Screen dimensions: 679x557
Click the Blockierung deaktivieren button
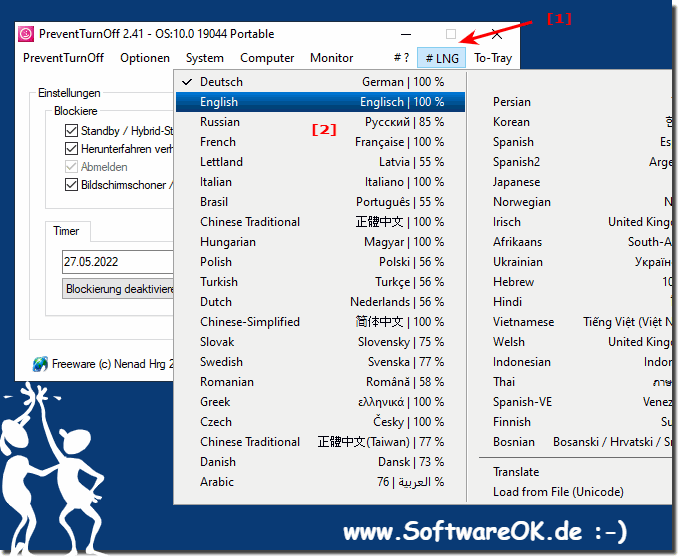pos(118,289)
